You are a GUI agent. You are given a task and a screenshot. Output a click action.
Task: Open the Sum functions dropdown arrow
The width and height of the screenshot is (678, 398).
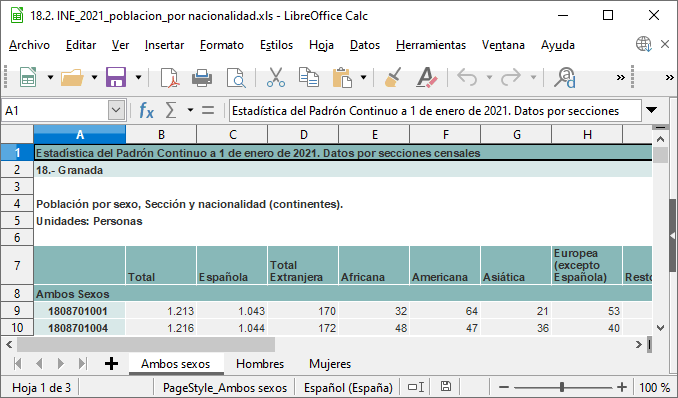190,110
